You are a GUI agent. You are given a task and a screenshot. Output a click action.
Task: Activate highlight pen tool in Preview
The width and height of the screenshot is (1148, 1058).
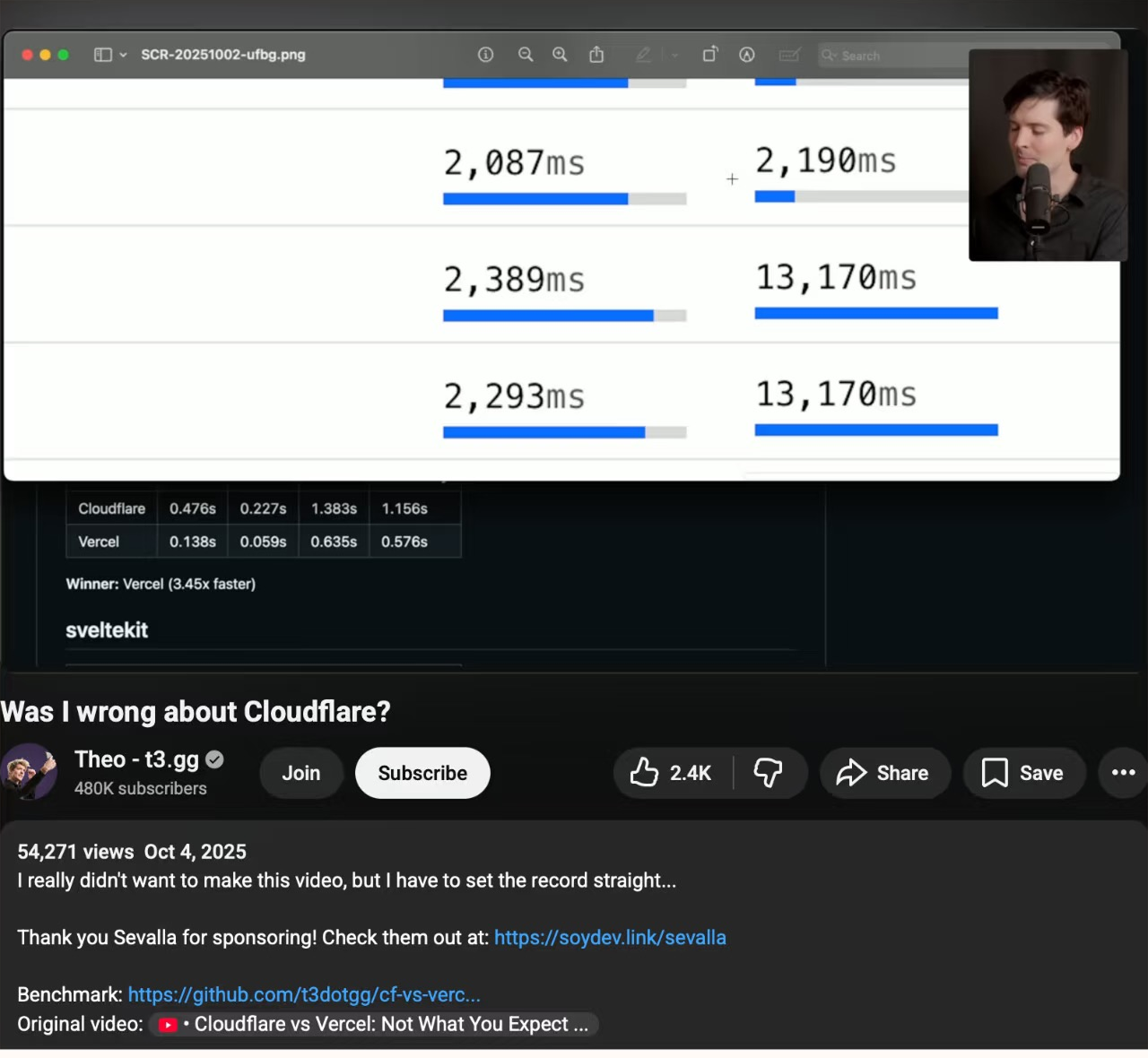pyautogui.click(x=643, y=55)
